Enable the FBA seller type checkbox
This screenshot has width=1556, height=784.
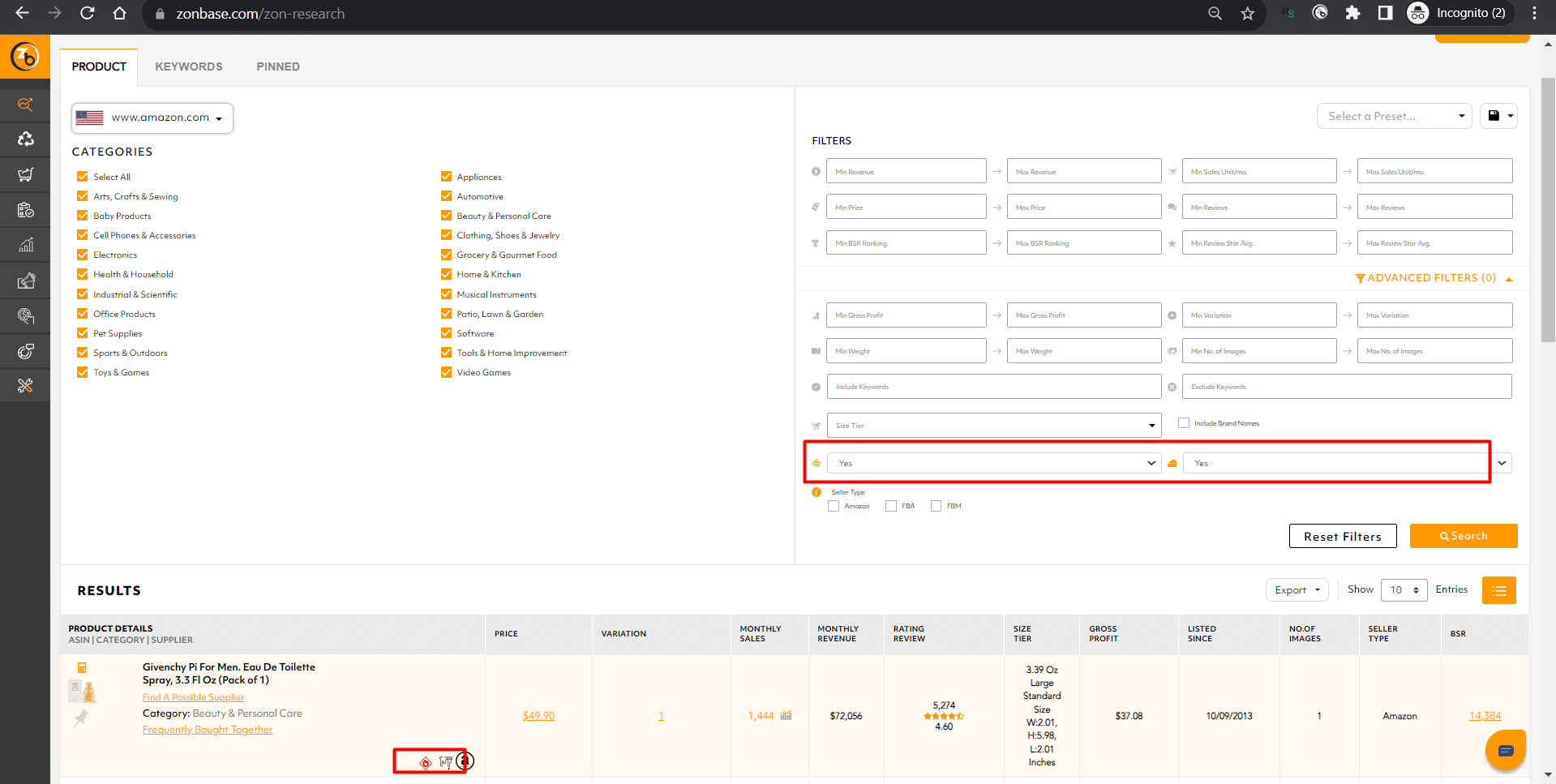(889, 505)
